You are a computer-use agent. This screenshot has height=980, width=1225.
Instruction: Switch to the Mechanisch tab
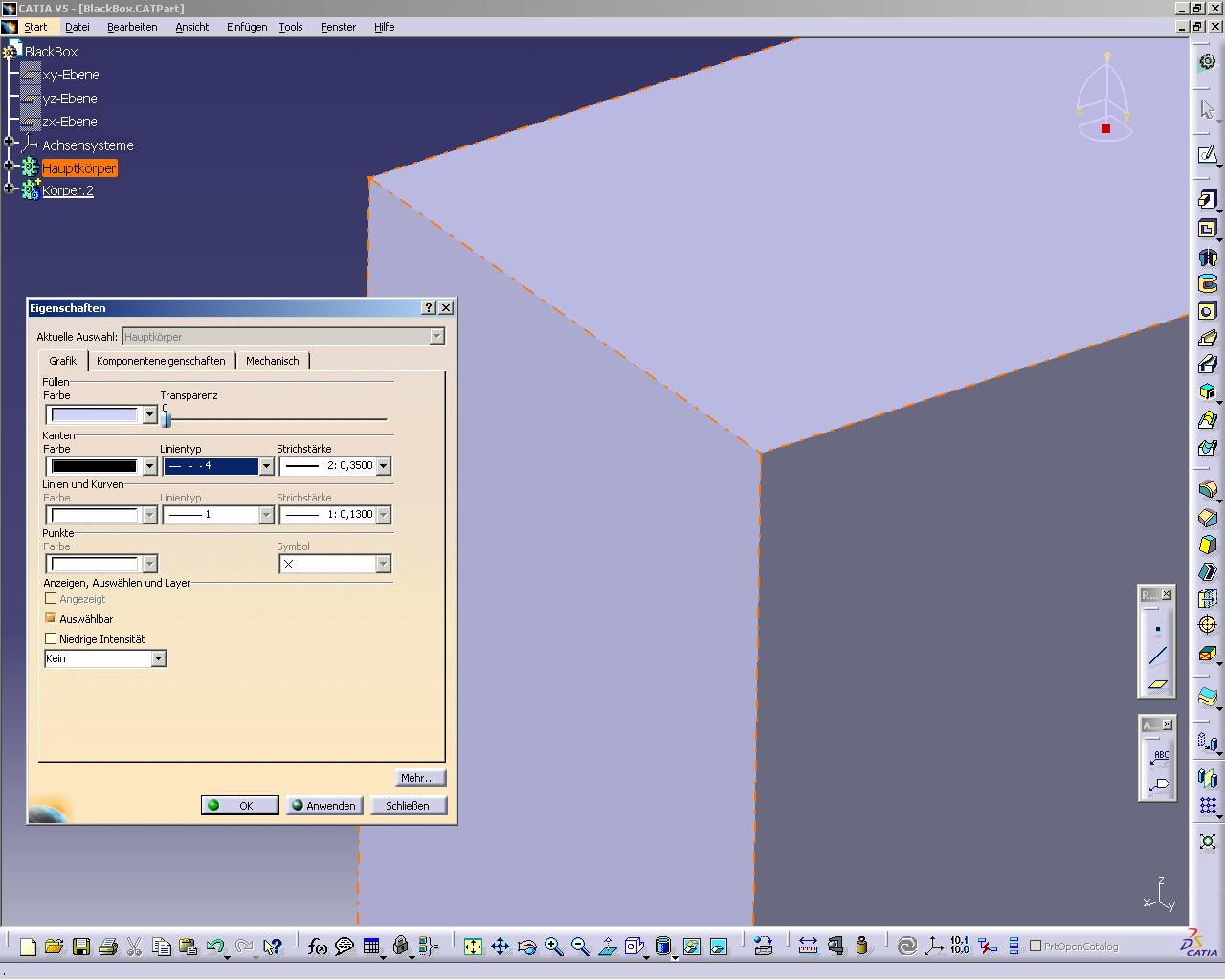273,361
